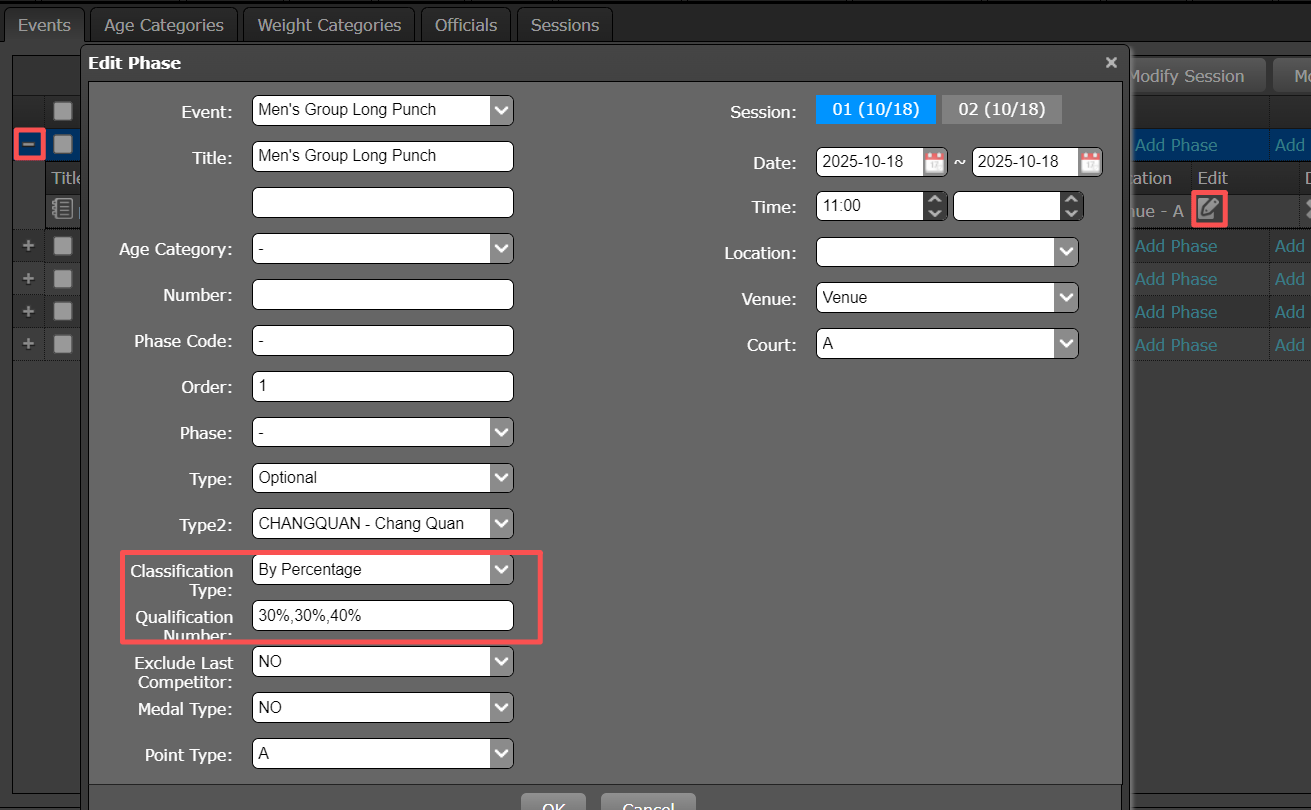The image size is (1311, 810).
Task: Open the end date calendar picker icon
Action: (1090, 162)
